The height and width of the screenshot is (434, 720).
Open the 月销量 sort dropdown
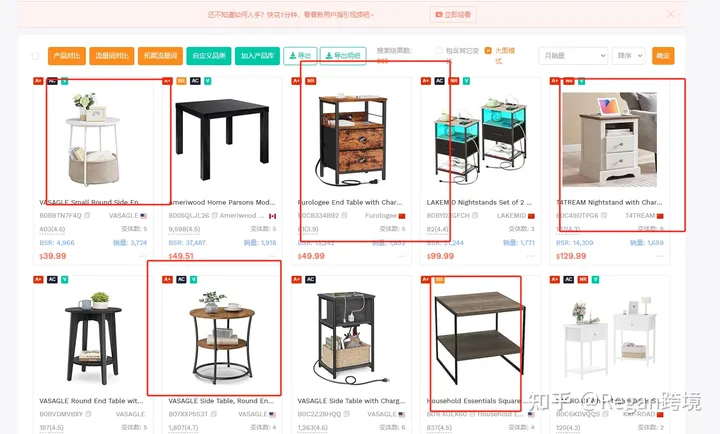573,56
